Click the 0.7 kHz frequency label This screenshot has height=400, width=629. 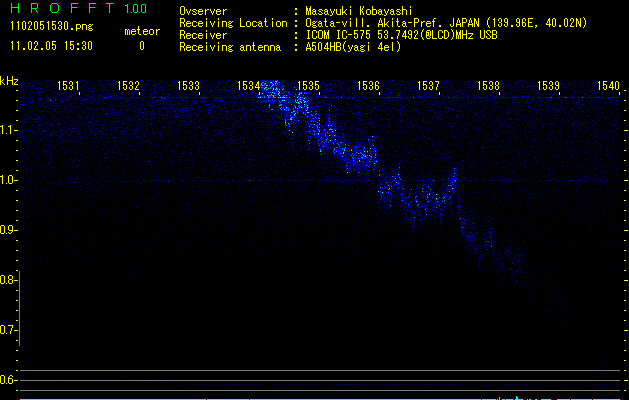coord(7,330)
